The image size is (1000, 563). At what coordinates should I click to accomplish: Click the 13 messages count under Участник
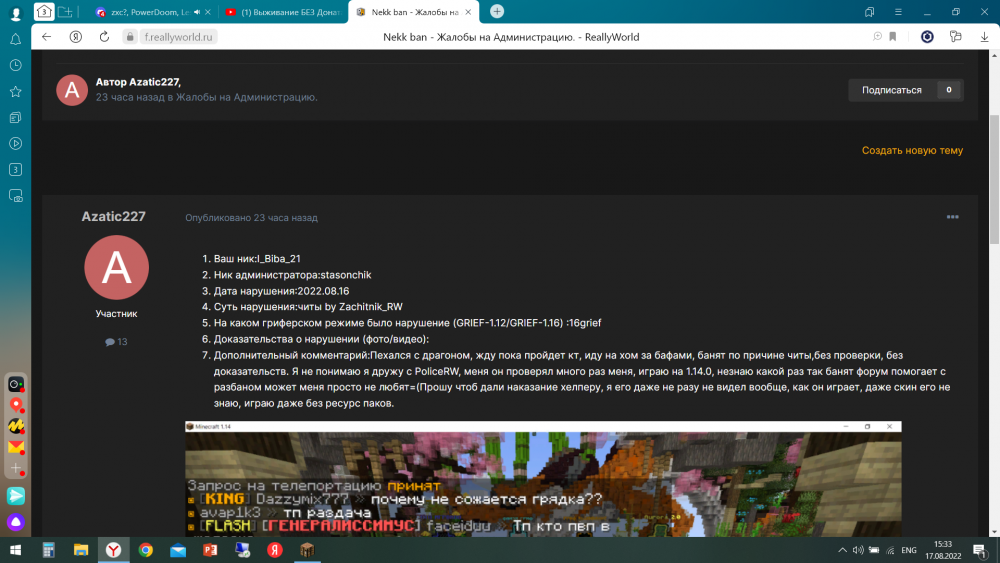[x=116, y=342]
